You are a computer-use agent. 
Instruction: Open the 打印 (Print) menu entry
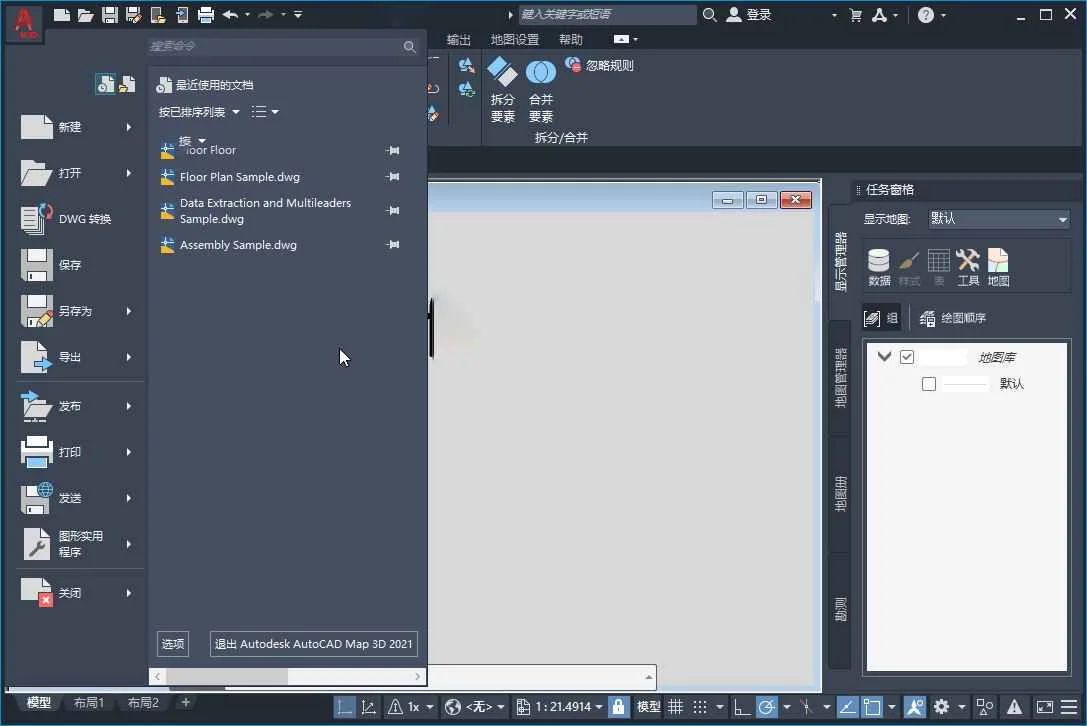(x=75, y=452)
